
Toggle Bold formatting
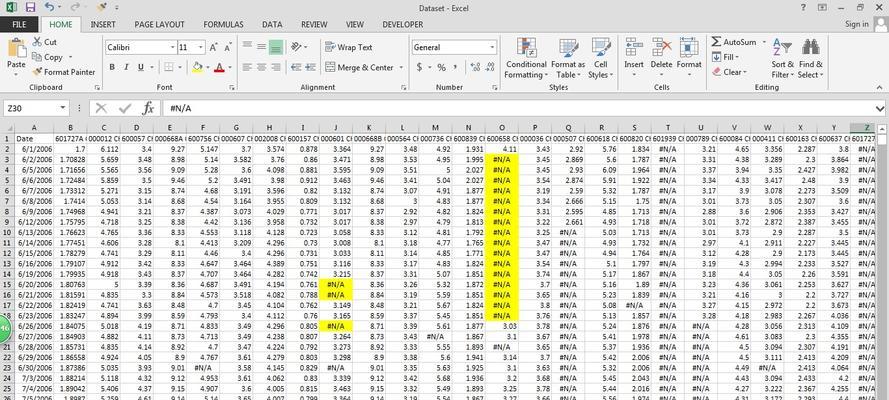coord(112,67)
